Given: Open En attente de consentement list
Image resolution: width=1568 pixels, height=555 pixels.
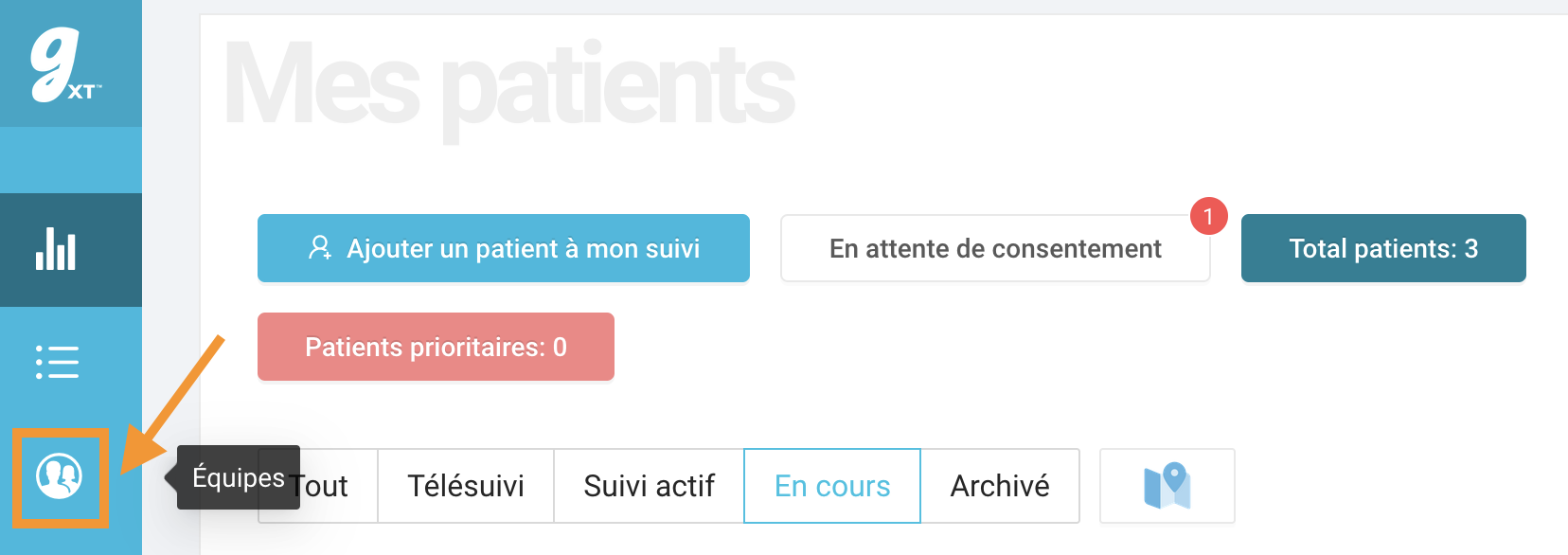Looking at the screenshot, I should (995, 248).
